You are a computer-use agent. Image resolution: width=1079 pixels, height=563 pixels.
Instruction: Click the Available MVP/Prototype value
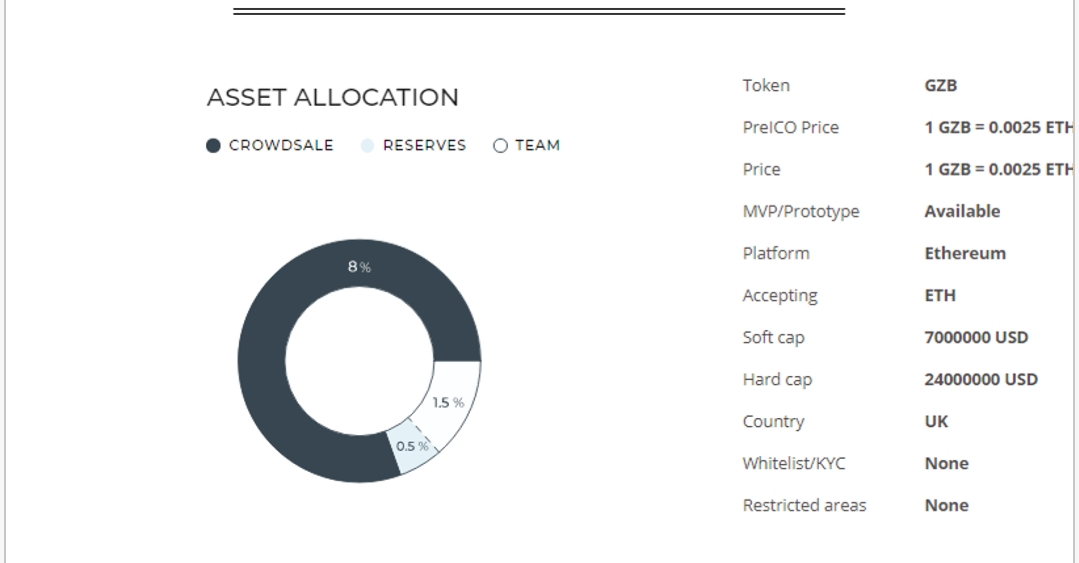pyautogui.click(x=962, y=211)
